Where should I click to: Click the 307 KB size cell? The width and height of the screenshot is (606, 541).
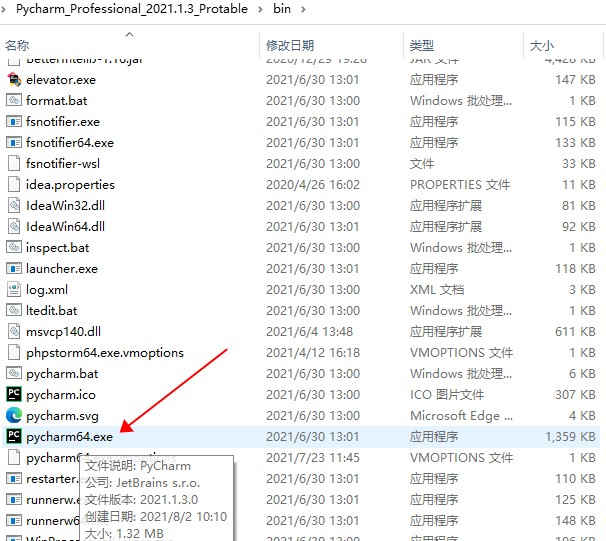point(575,395)
